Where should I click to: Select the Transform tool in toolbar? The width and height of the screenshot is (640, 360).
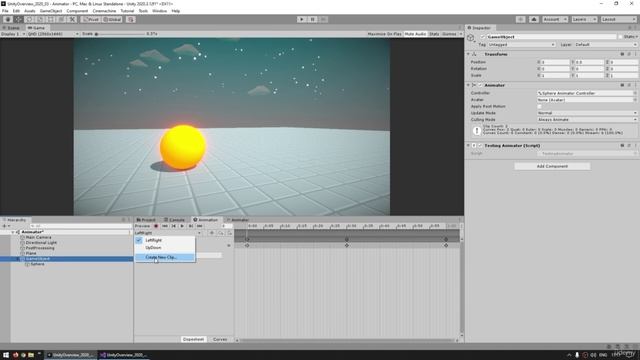(61, 19)
